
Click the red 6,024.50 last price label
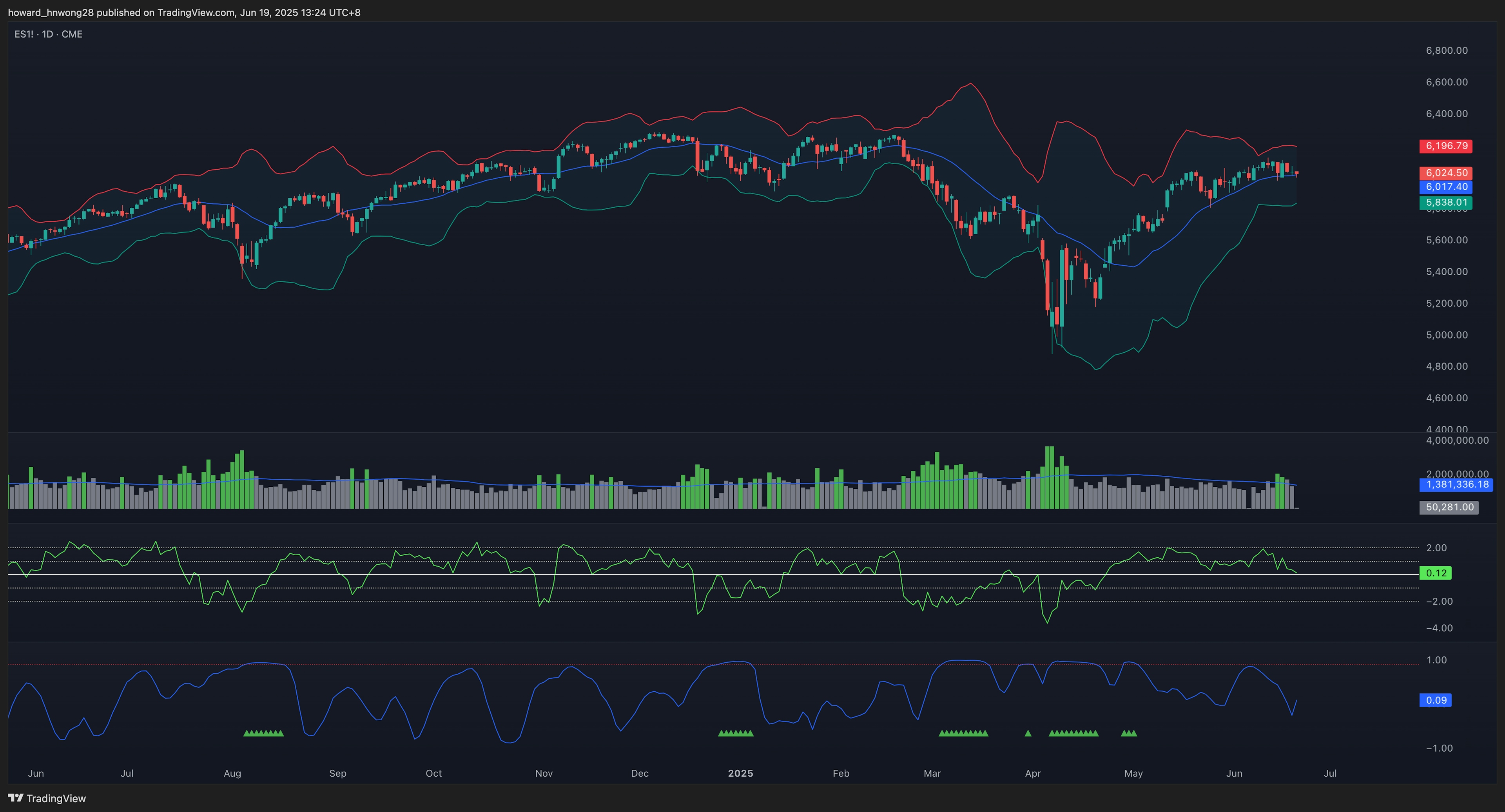click(1445, 173)
